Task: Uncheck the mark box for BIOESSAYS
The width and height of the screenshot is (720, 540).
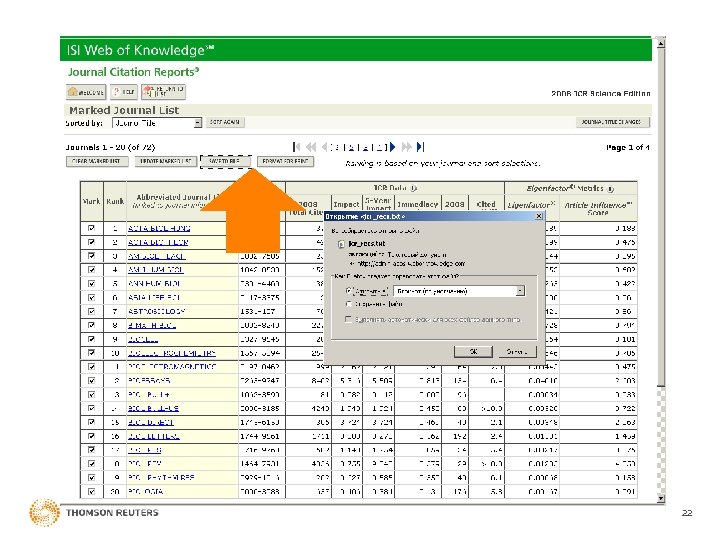Action: click(x=91, y=381)
